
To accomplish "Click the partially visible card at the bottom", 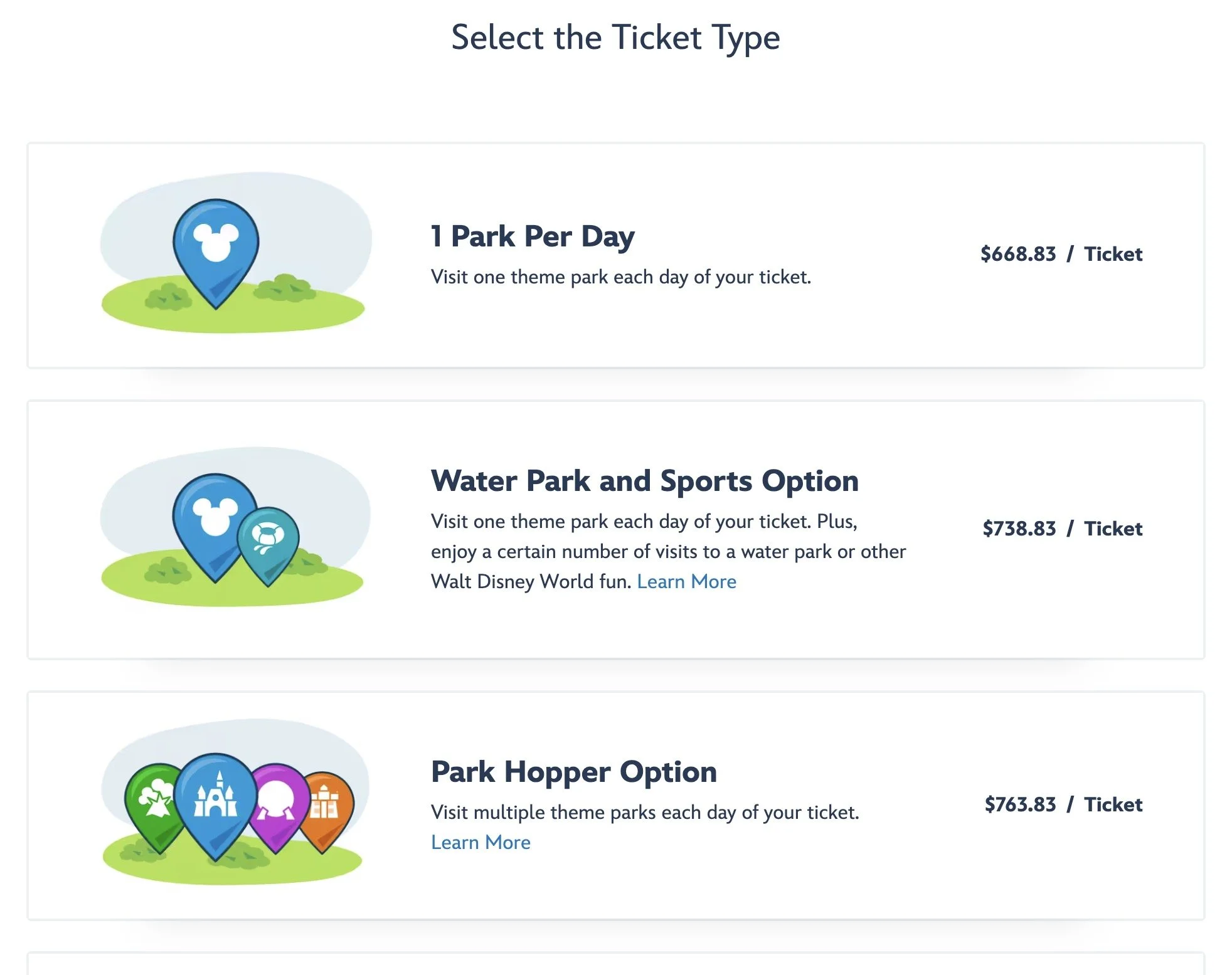I will pos(615,964).
